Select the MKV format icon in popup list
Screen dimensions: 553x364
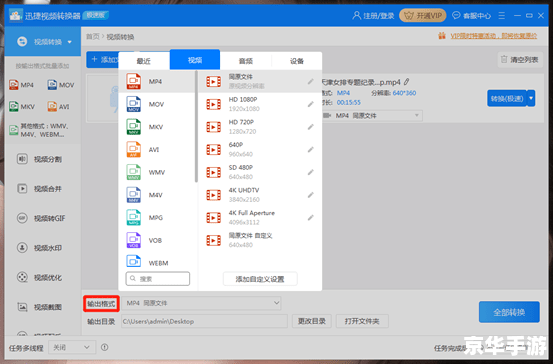[x=134, y=127]
